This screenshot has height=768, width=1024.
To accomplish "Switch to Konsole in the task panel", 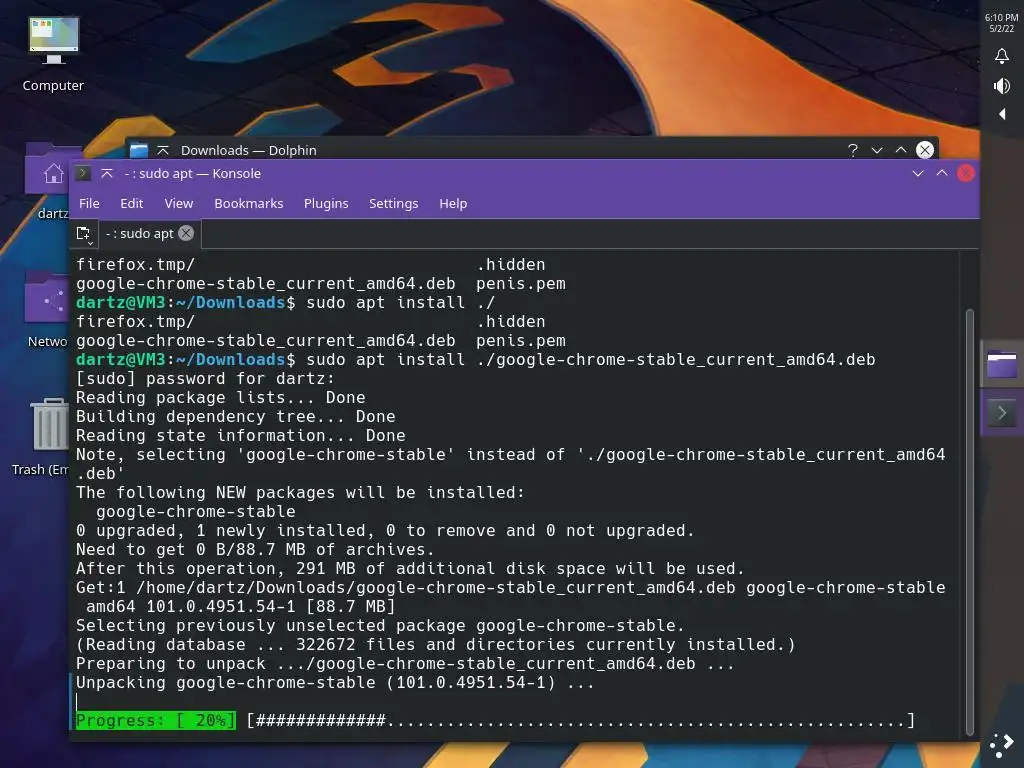I will coord(1002,413).
